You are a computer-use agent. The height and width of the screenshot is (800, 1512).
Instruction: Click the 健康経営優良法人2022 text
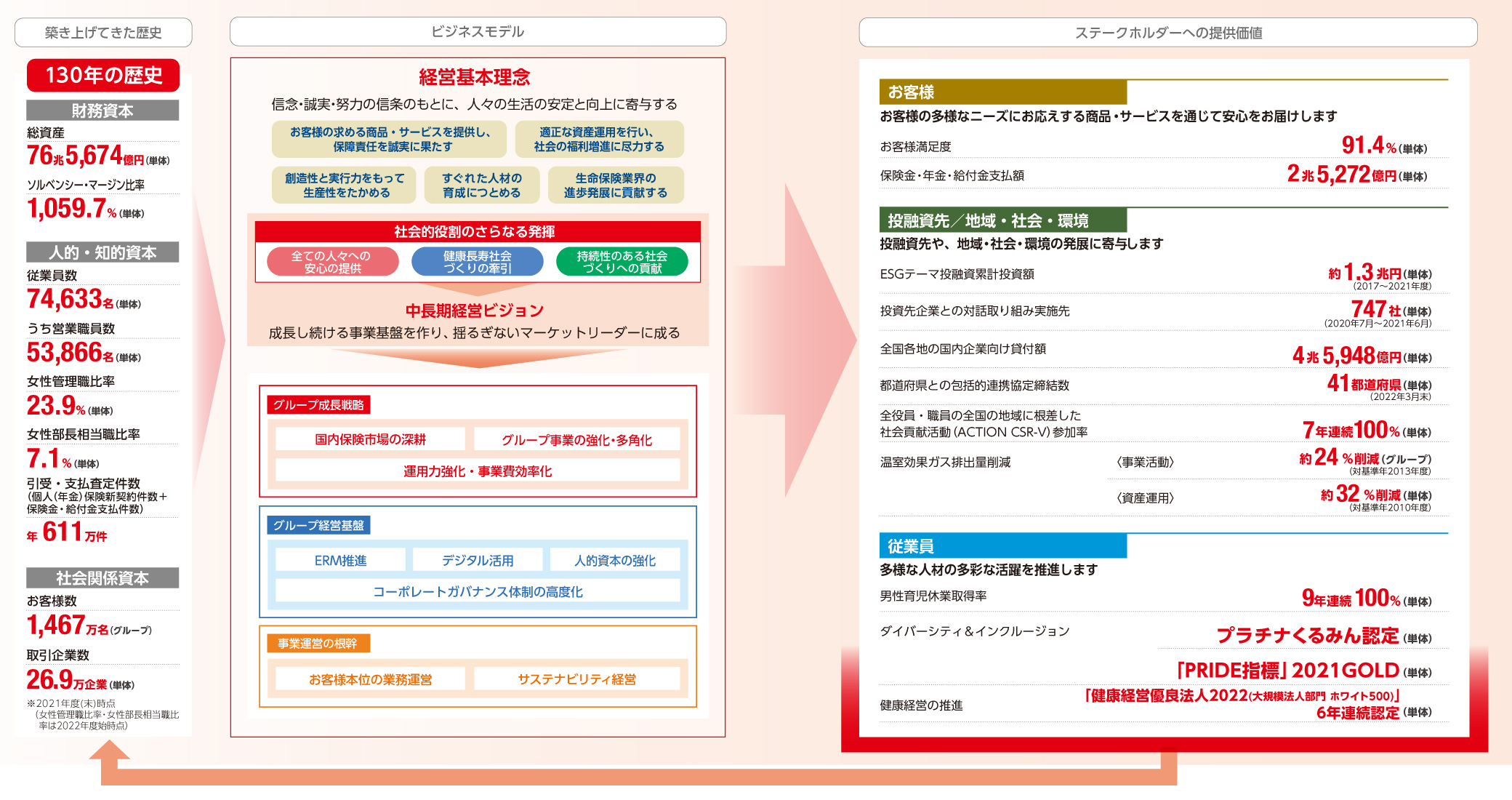pyautogui.click(x=1242, y=696)
